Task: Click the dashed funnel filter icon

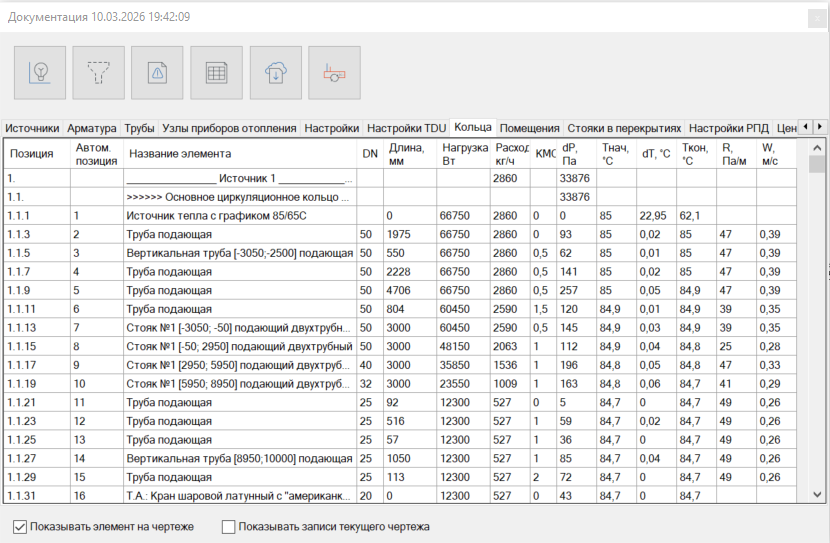Action: (x=99, y=72)
